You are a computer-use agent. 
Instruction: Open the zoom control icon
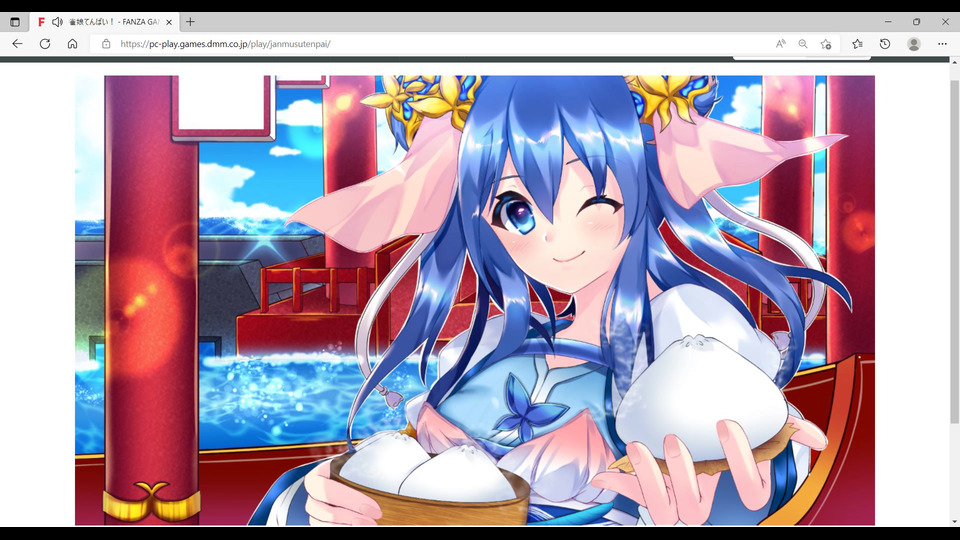click(803, 44)
